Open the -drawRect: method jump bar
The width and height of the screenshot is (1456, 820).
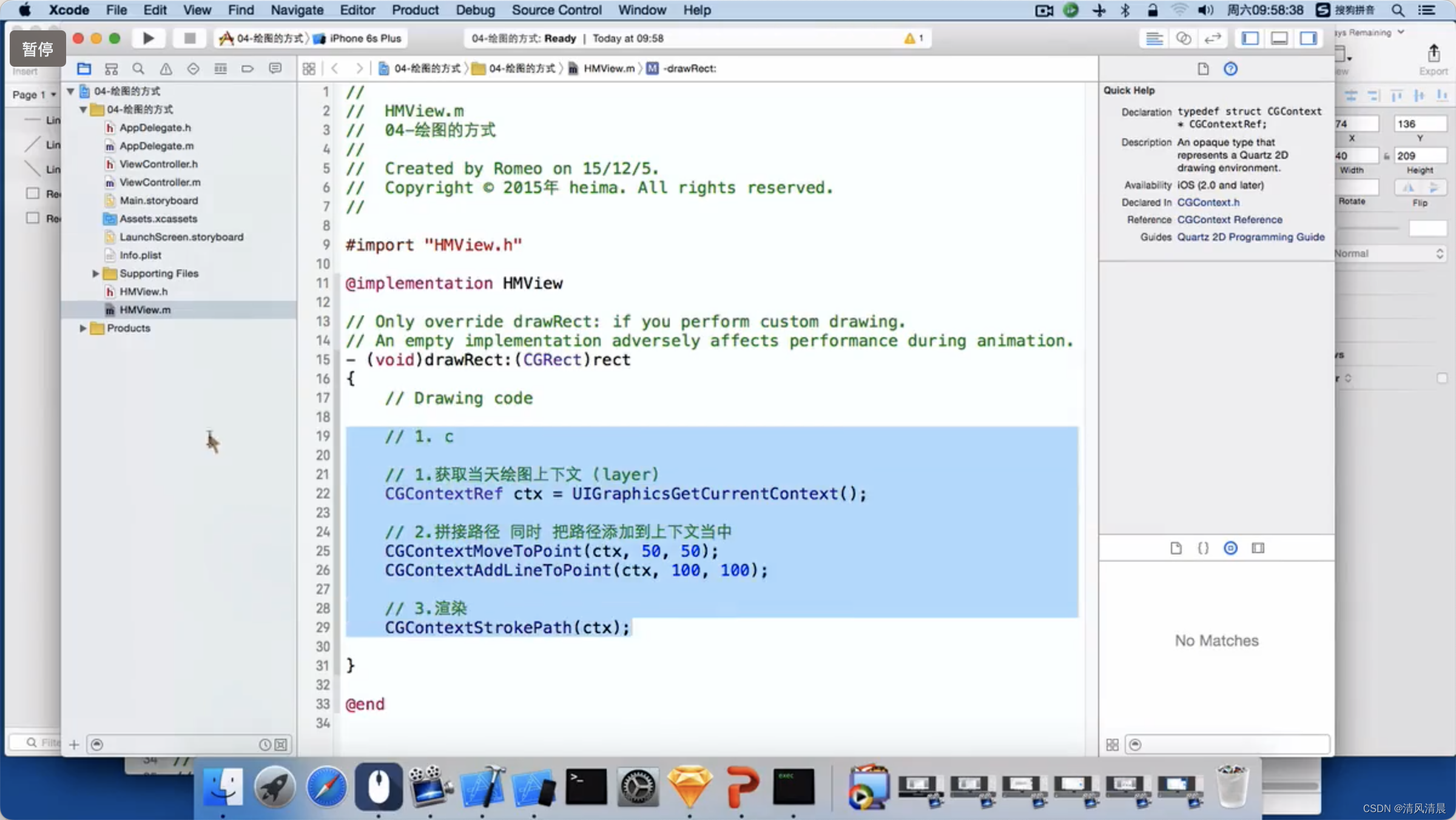pos(682,69)
